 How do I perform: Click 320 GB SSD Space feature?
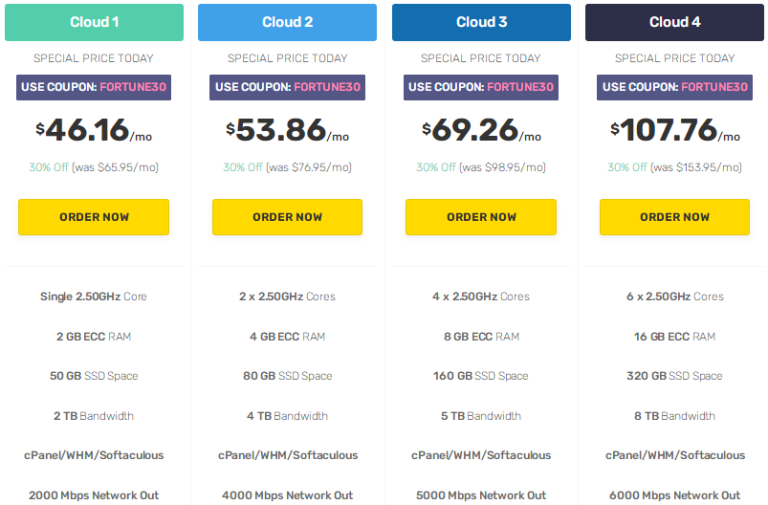click(674, 376)
